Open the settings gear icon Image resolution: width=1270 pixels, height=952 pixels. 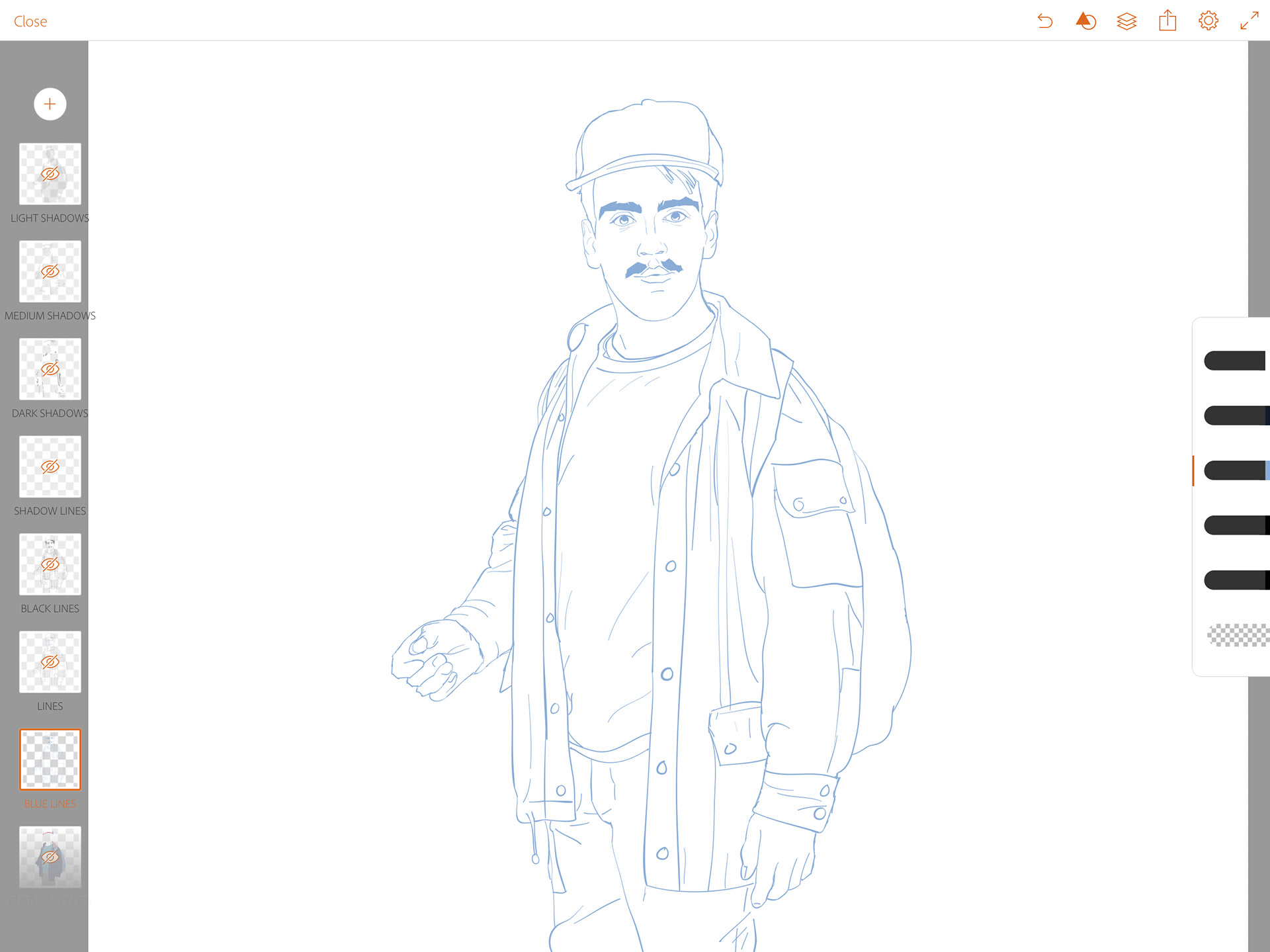(1208, 21)
